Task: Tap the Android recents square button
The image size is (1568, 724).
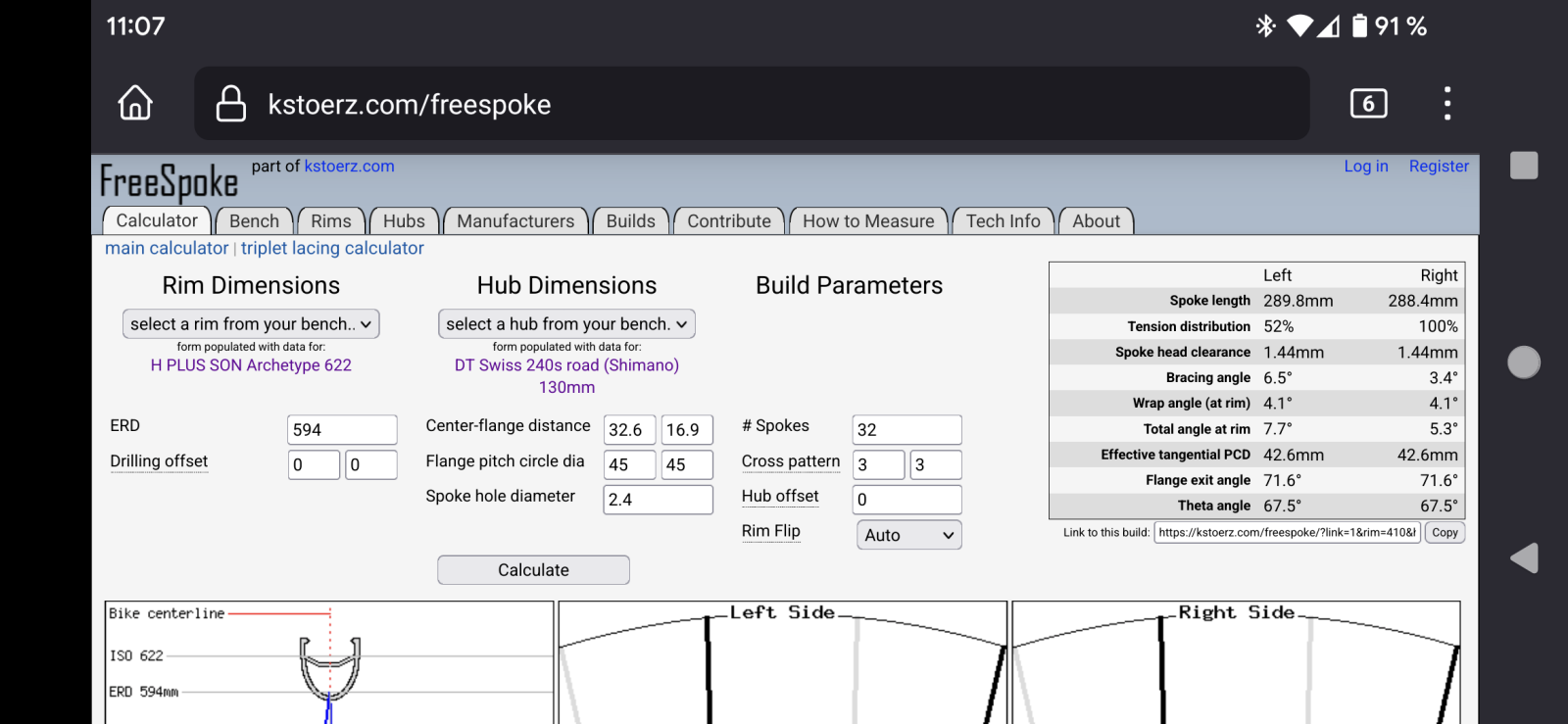Action: click(x=1523, y=166)
